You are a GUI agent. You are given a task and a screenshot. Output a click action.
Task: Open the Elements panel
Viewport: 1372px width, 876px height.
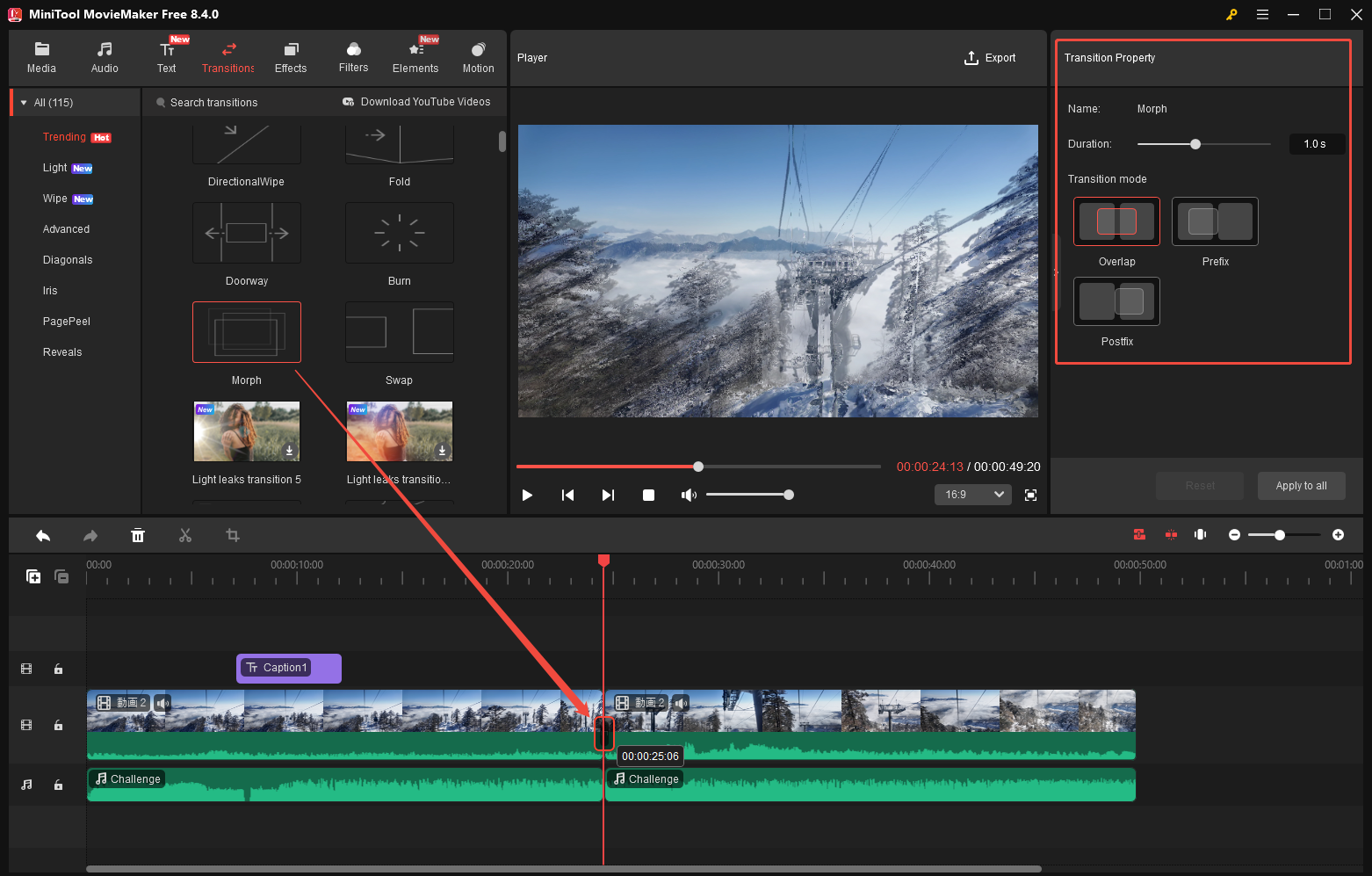415,55
